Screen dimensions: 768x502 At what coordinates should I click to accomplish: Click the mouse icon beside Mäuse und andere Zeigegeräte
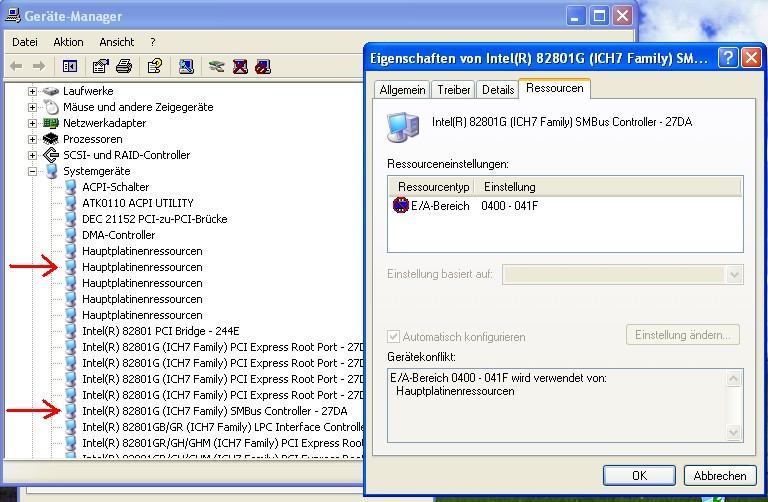[51, 107]
